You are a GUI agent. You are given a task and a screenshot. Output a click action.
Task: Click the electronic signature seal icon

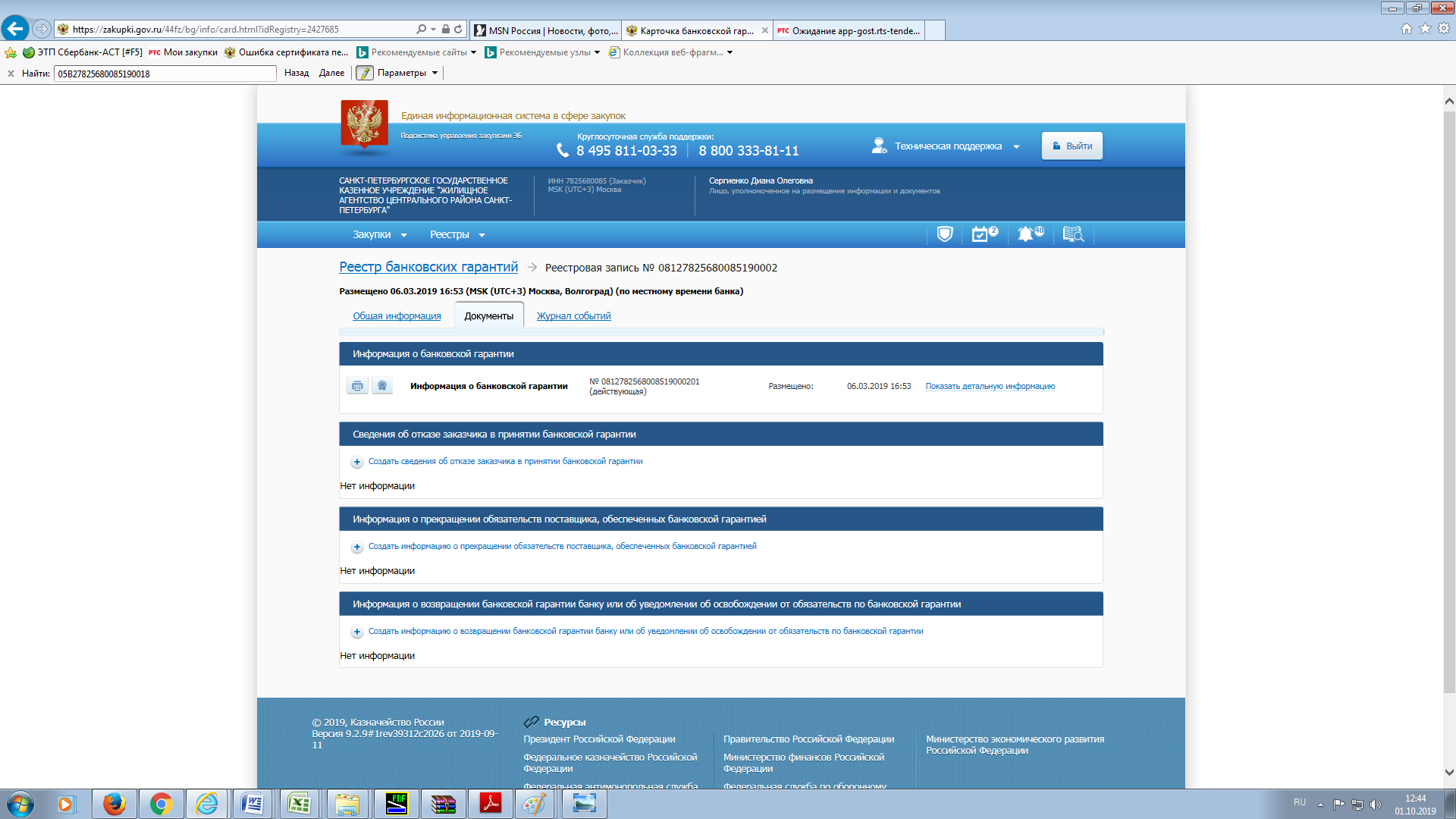point(382,386)
